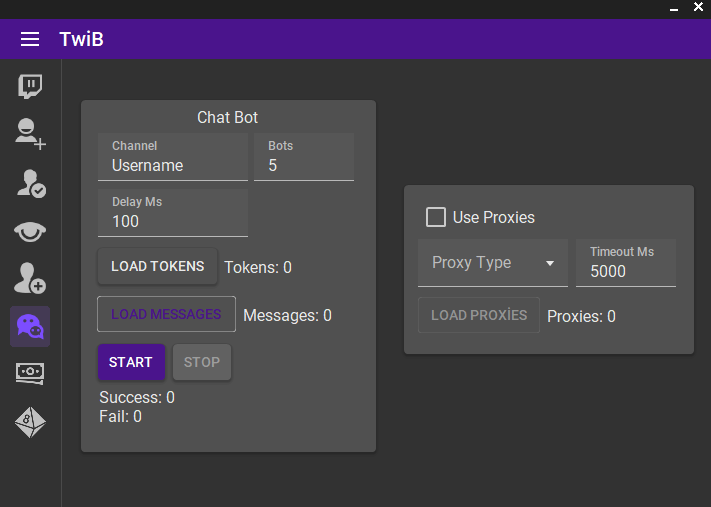Image resolution: width=711 pixels, height=507 pixels.
Task: Click the LOAD TOKENS button
Action: [x=157, y=267]
